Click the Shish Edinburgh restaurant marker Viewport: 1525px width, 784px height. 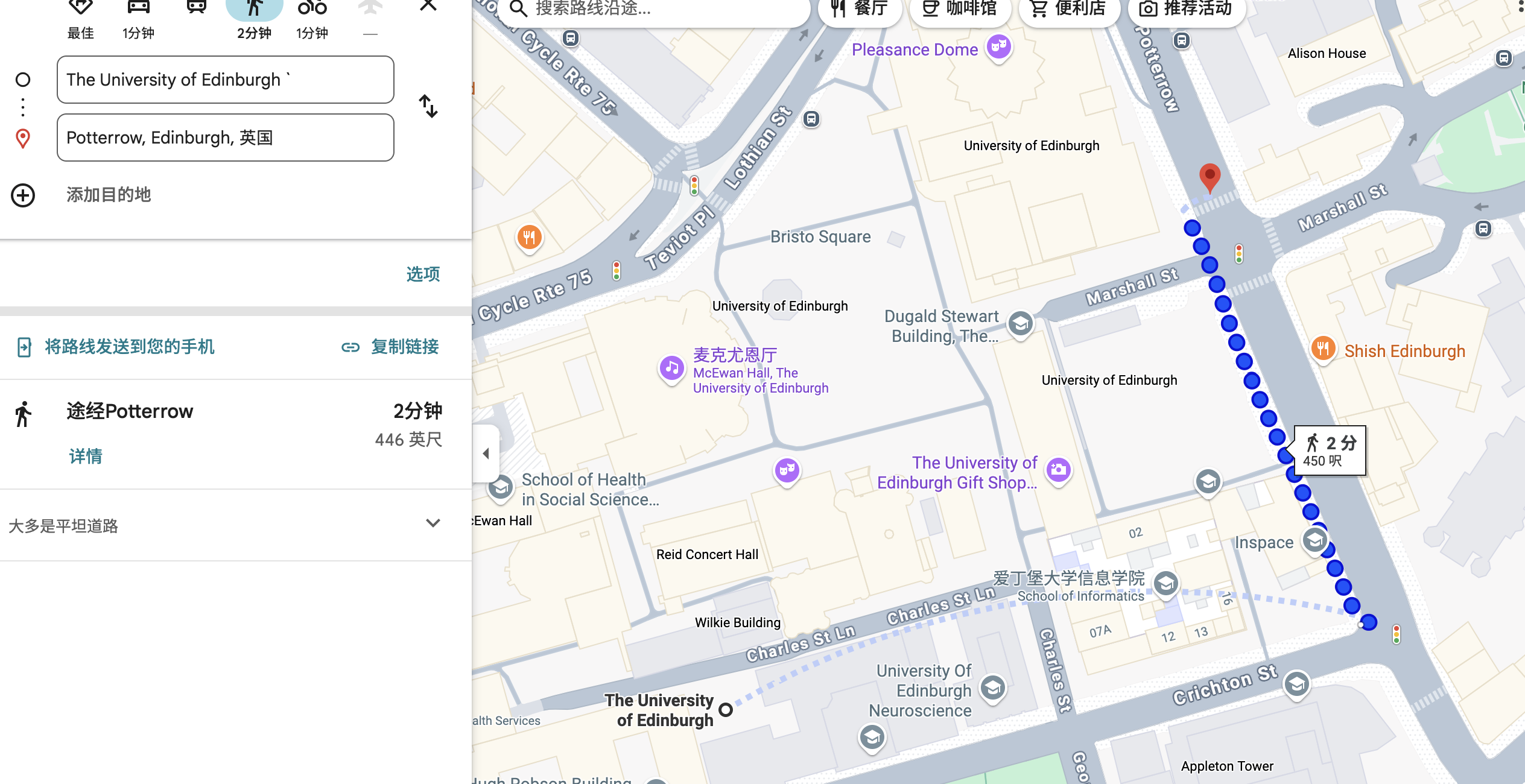[1322, 349]
